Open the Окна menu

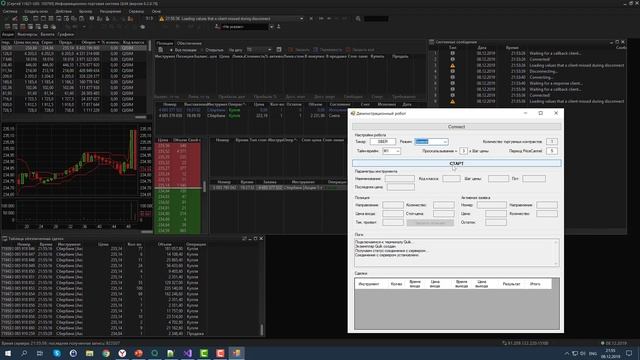(156, 11)
